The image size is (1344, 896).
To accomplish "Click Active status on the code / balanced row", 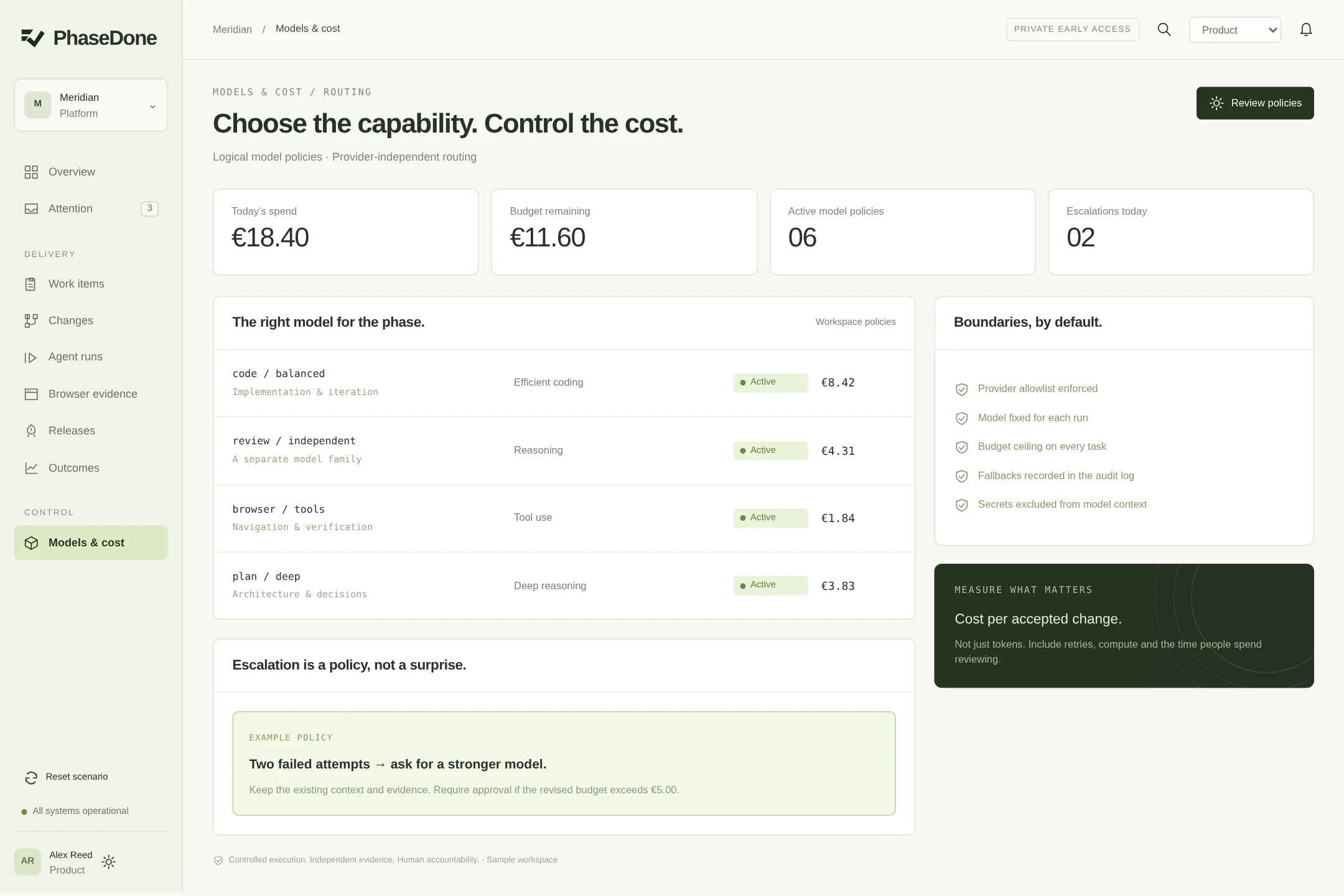I will click(x=770, y=383).
